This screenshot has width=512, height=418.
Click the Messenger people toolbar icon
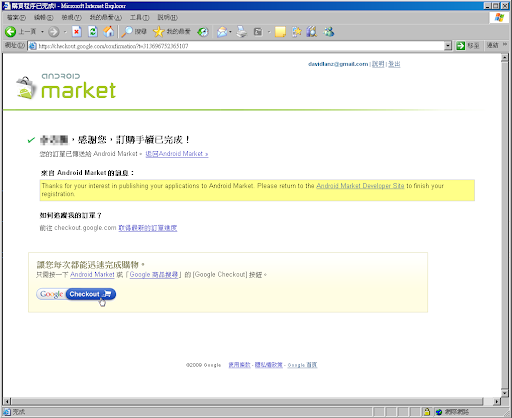pos(329,32)
